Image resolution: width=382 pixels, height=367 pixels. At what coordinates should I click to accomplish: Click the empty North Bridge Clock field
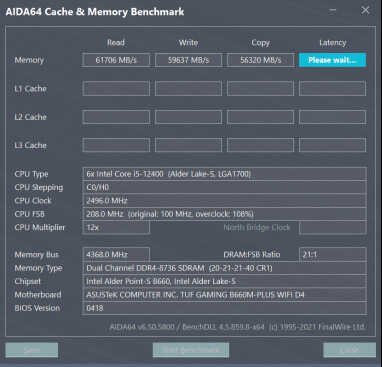pyautogui.click(x=333, y=227)
